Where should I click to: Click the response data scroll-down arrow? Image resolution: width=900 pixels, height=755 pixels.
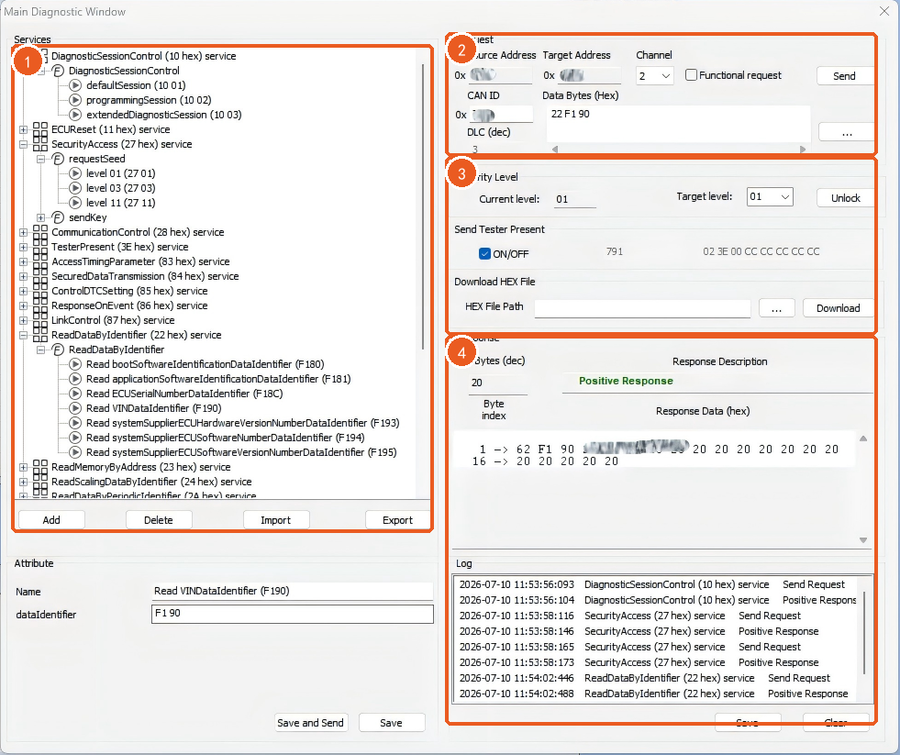coord(863,540)
